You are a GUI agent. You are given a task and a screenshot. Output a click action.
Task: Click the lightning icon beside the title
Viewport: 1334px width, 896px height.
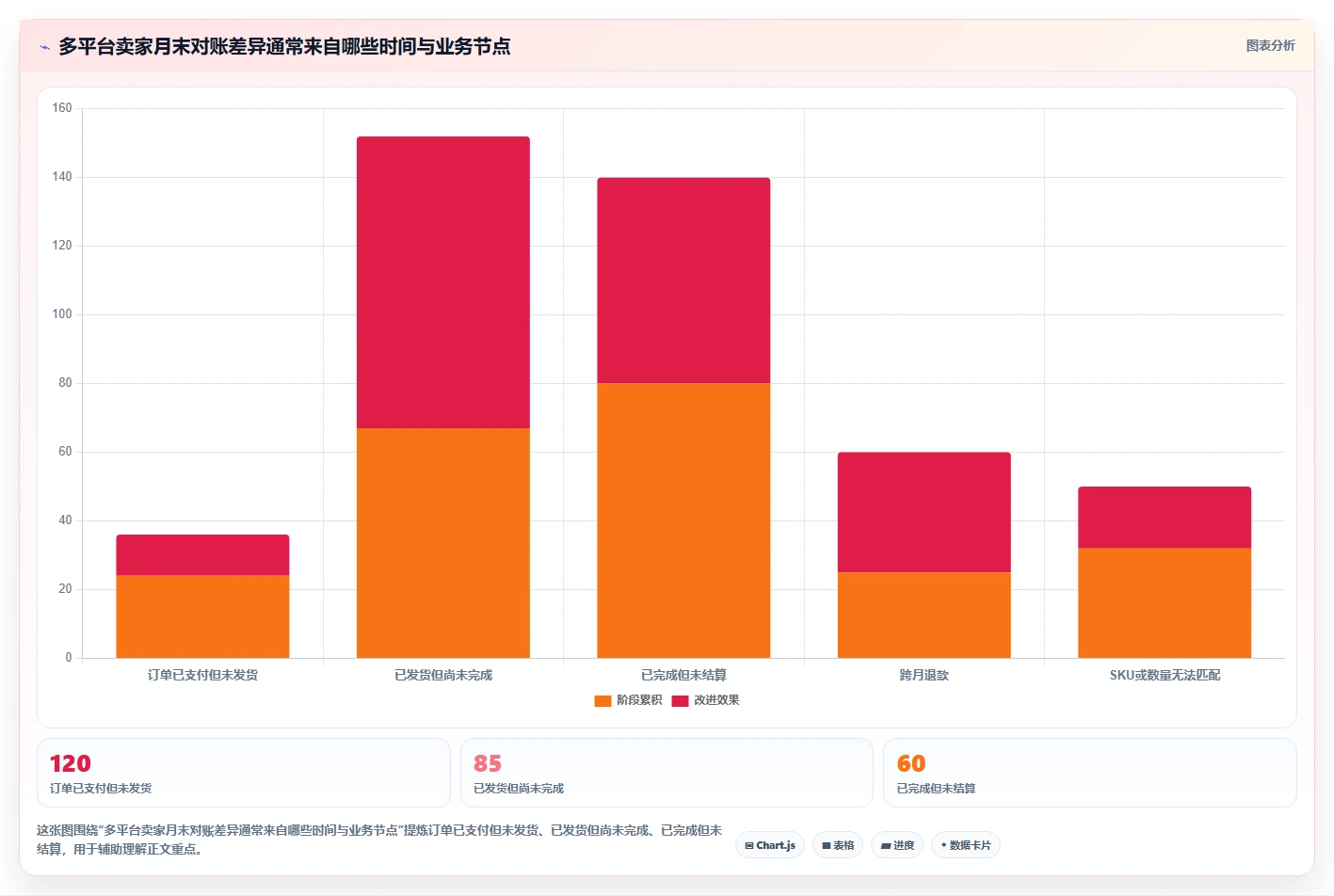coord(44,47)
